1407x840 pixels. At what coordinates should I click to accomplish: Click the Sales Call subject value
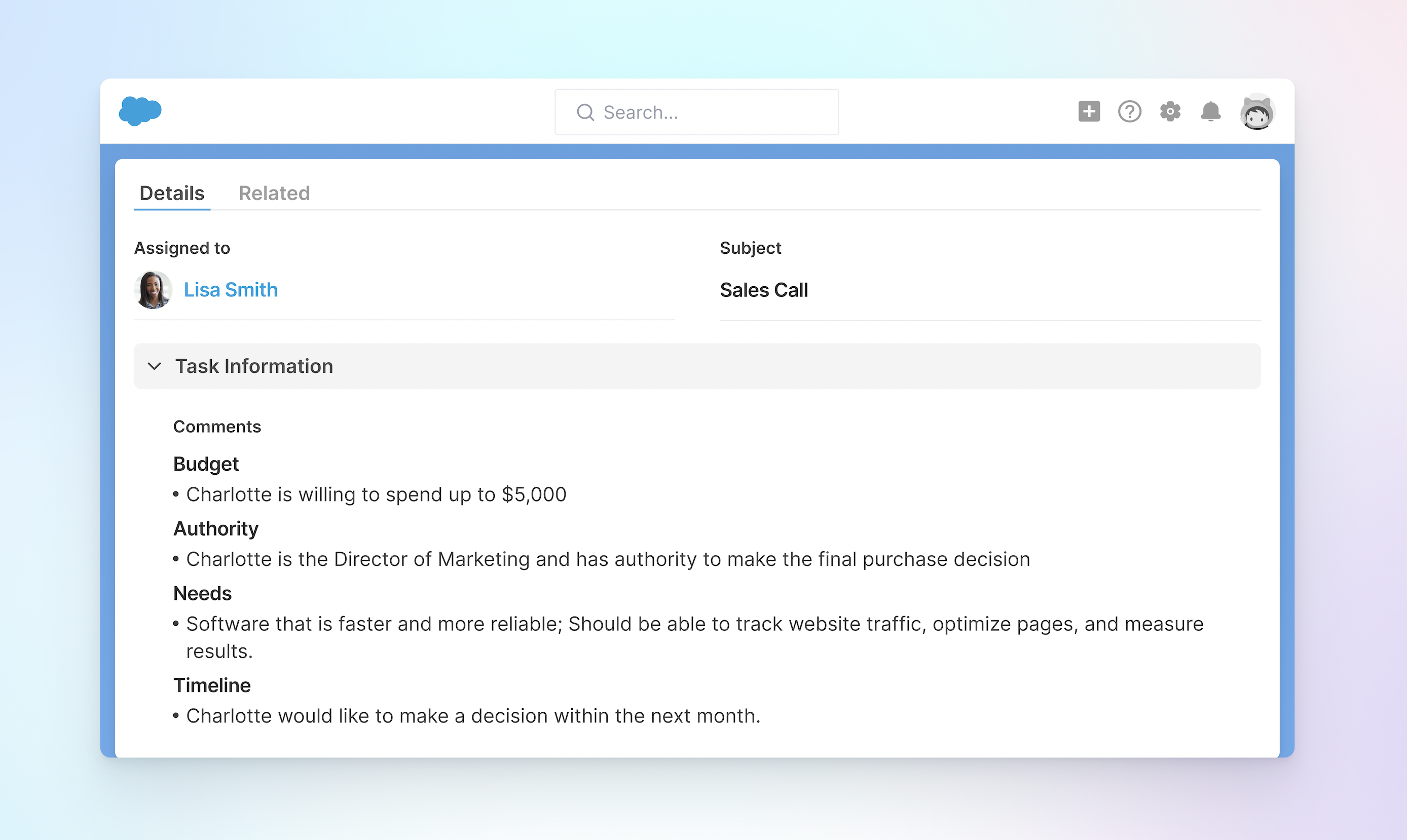coord(763,290)
